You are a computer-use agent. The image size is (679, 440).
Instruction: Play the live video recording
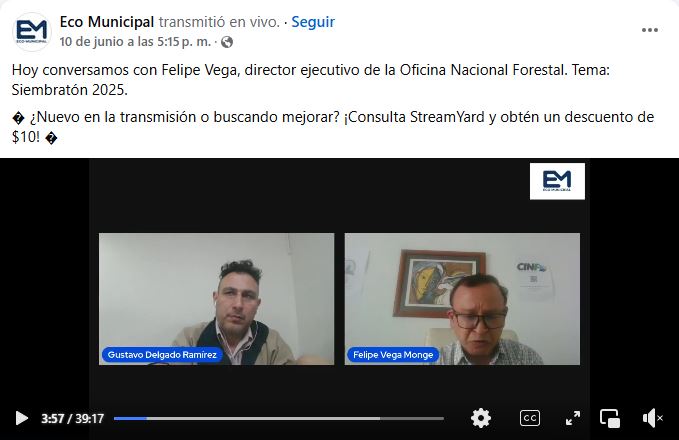[x=21, y=418]
